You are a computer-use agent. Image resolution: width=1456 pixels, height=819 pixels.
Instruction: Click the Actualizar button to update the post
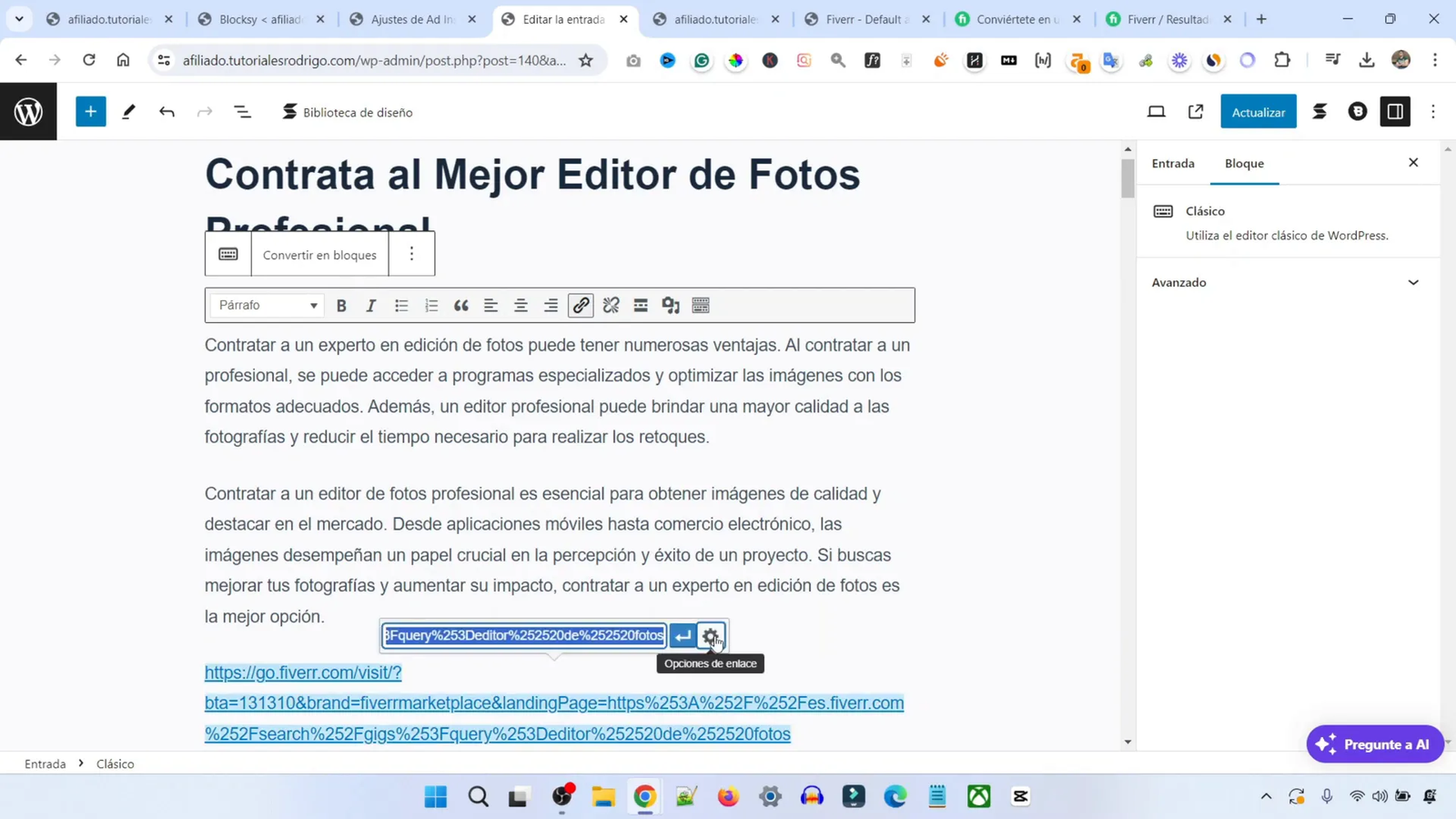click(x=1258, y=111)
